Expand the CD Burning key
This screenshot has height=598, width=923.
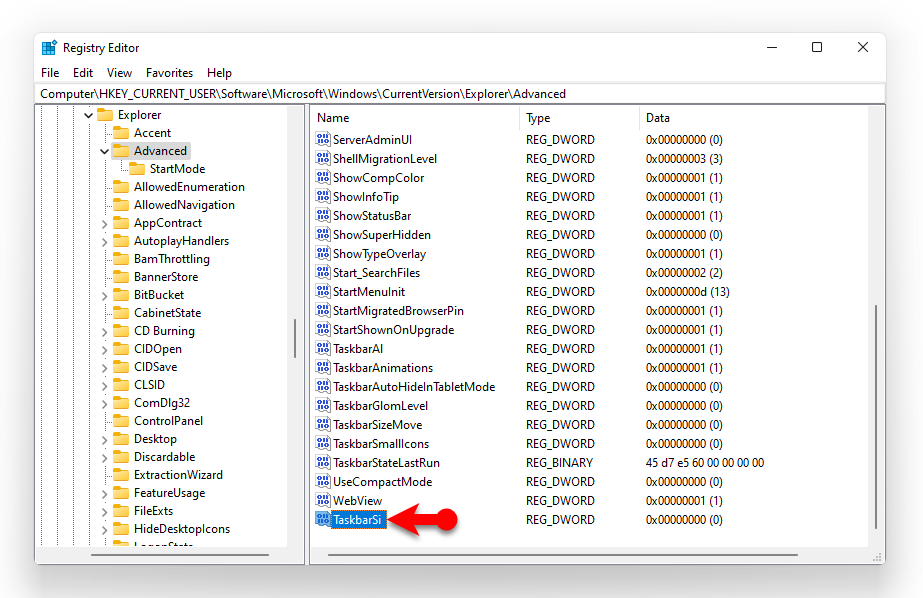click(x=104, y=331)
